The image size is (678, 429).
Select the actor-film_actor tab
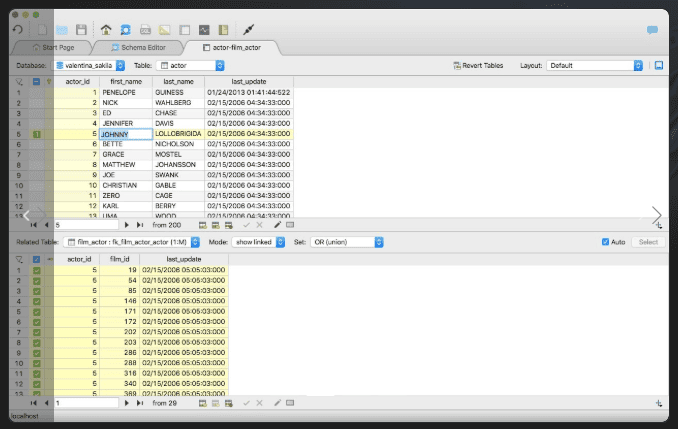pos(232,48)
